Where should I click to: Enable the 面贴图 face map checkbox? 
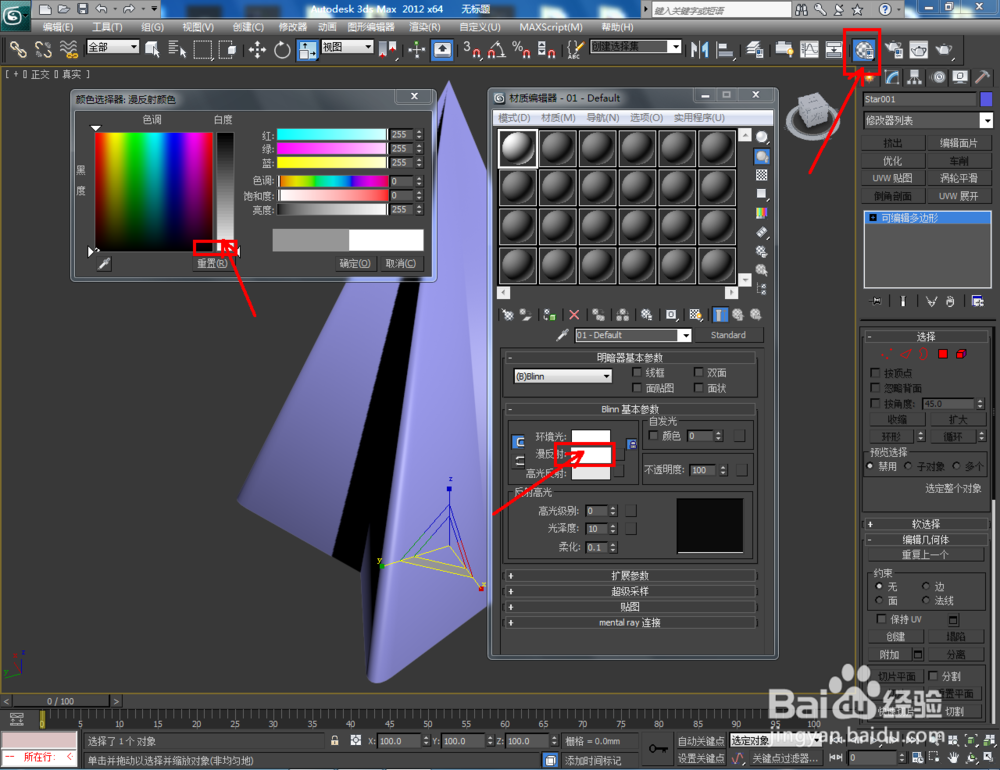pyautogui.click(x=636, y=388)
